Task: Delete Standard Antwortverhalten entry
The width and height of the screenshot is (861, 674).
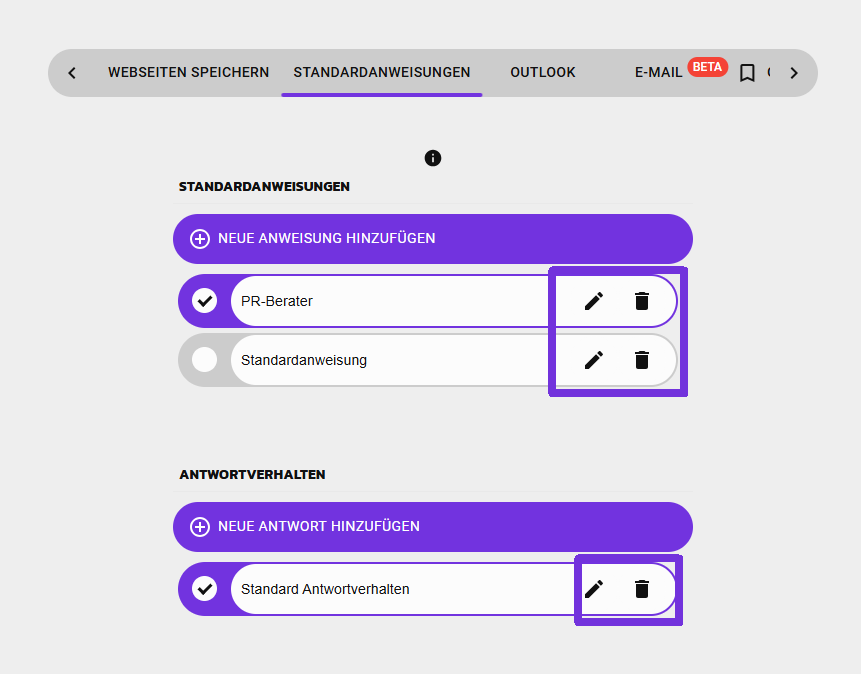Action: point(642,589)
